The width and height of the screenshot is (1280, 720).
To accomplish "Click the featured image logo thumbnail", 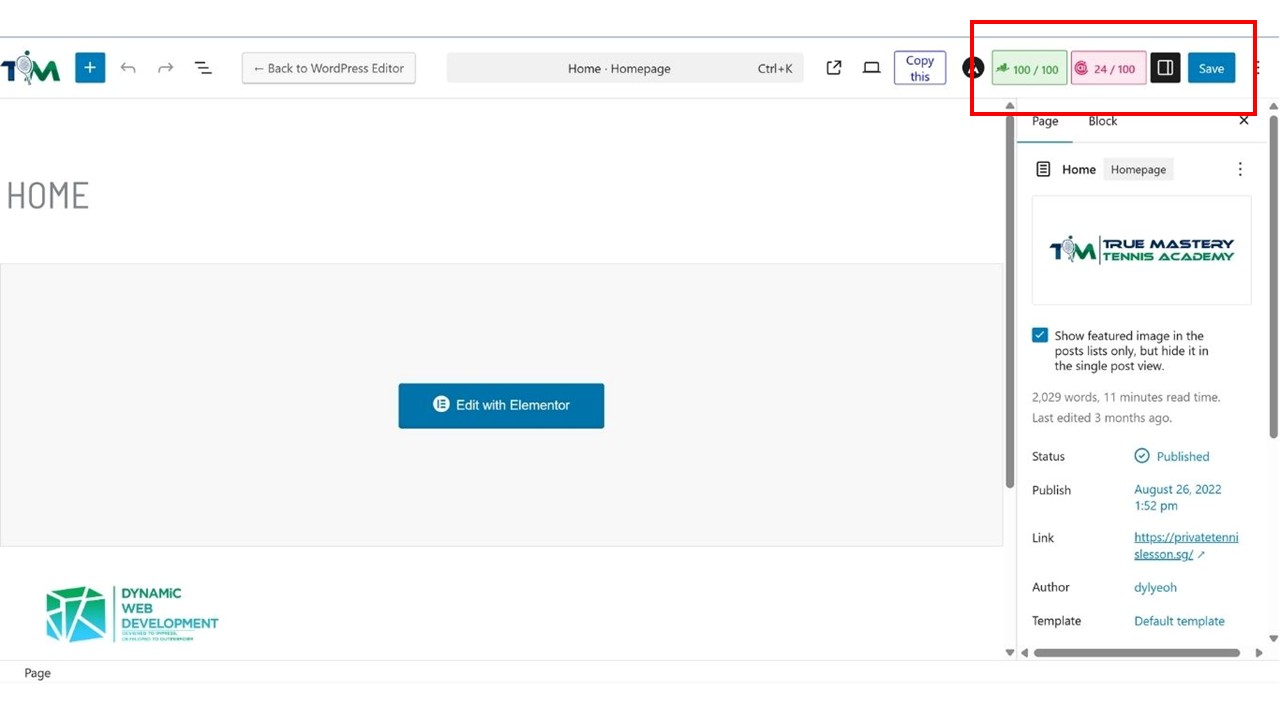I will point(1141,250).
